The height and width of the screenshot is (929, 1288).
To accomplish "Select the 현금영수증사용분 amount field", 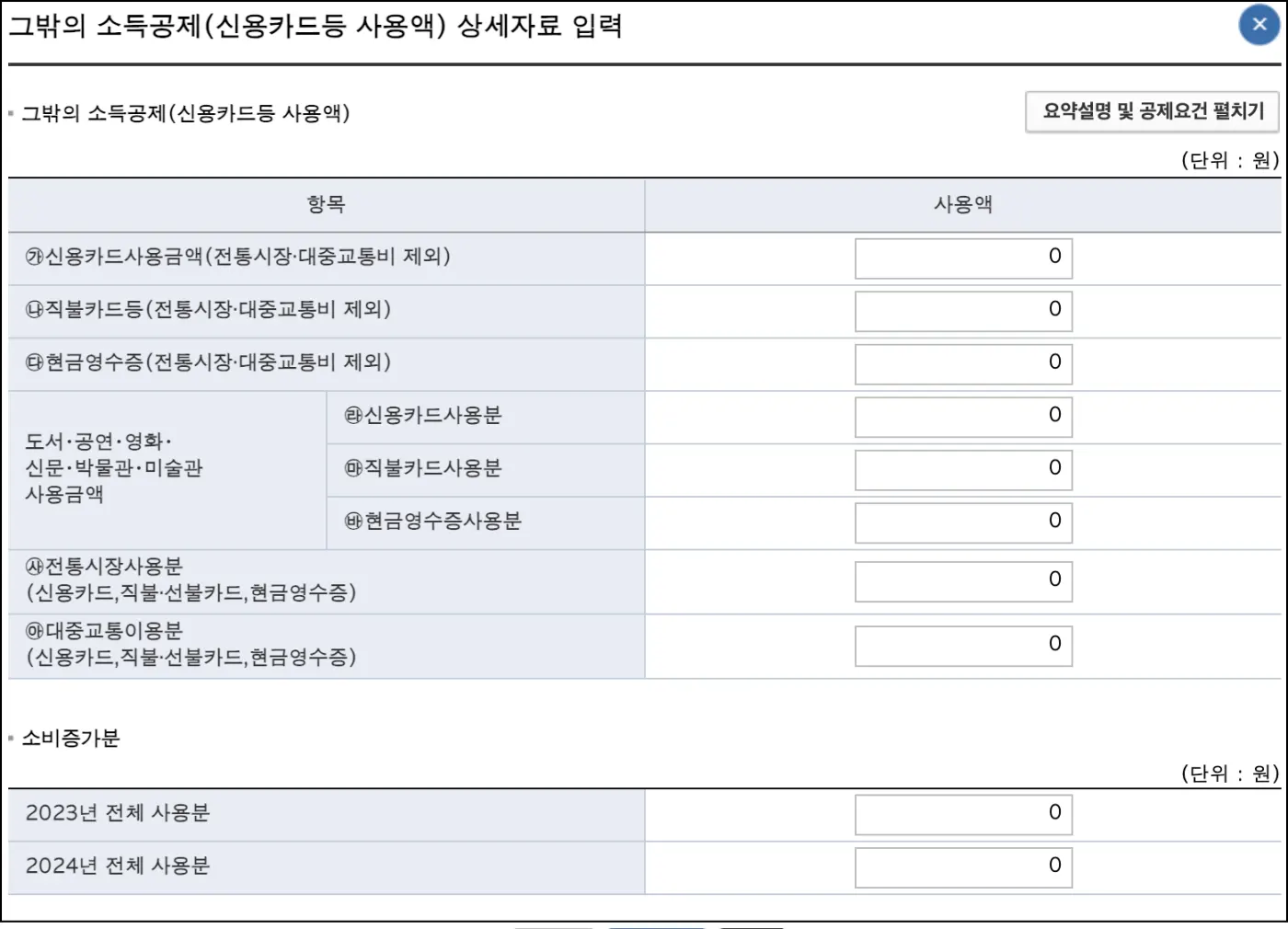I will pos(962,522).
